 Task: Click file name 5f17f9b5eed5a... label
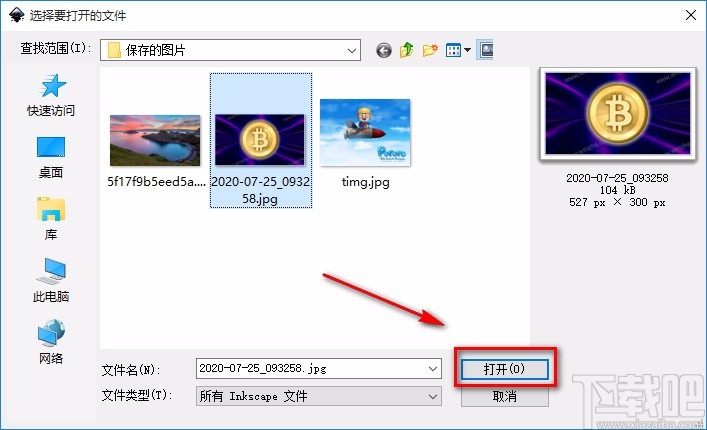(x=156, y=182)
